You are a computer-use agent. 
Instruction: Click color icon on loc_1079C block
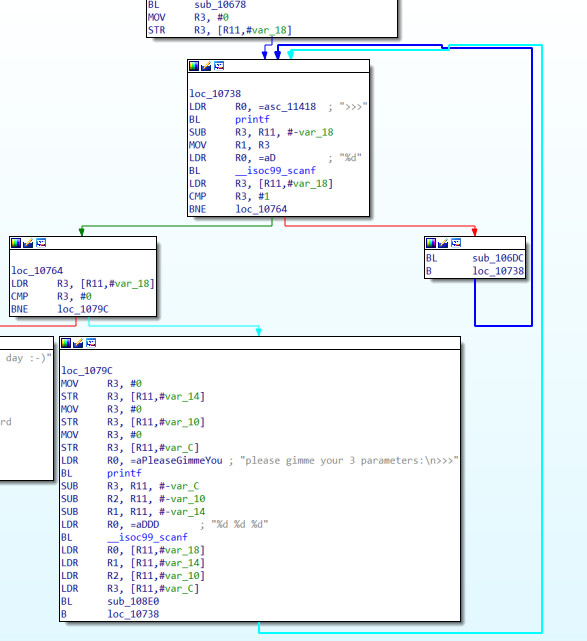pyautogui.click(x=66, y=343)
